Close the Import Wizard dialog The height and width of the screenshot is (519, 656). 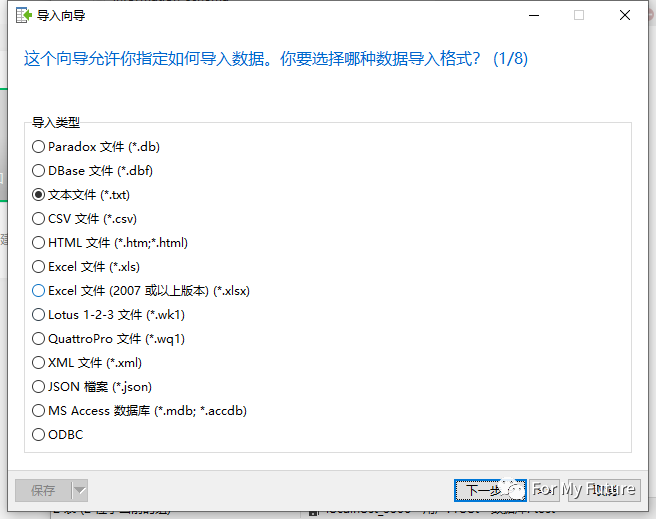coord(625,15)
